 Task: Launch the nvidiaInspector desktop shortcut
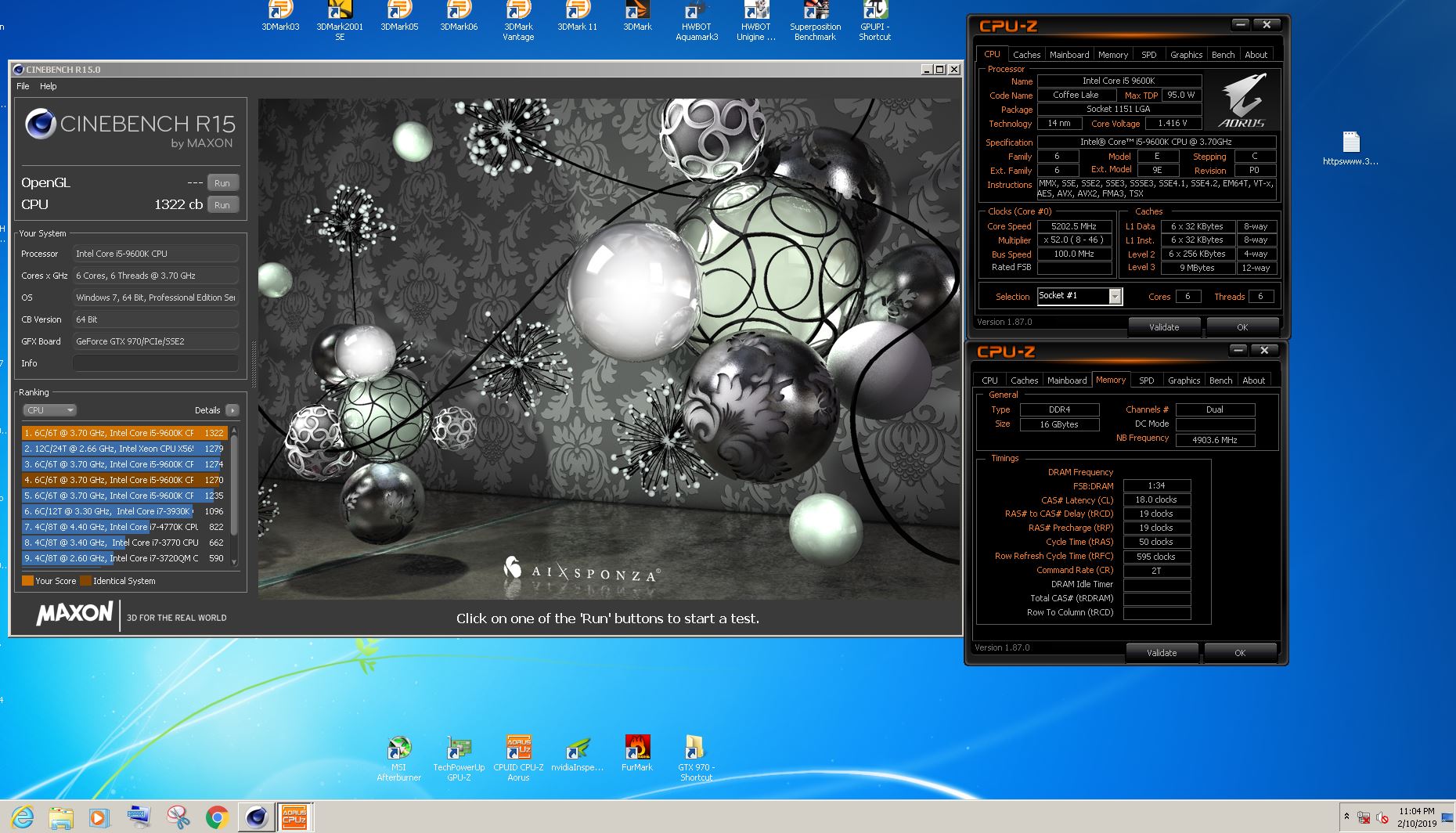click(578, 753)
